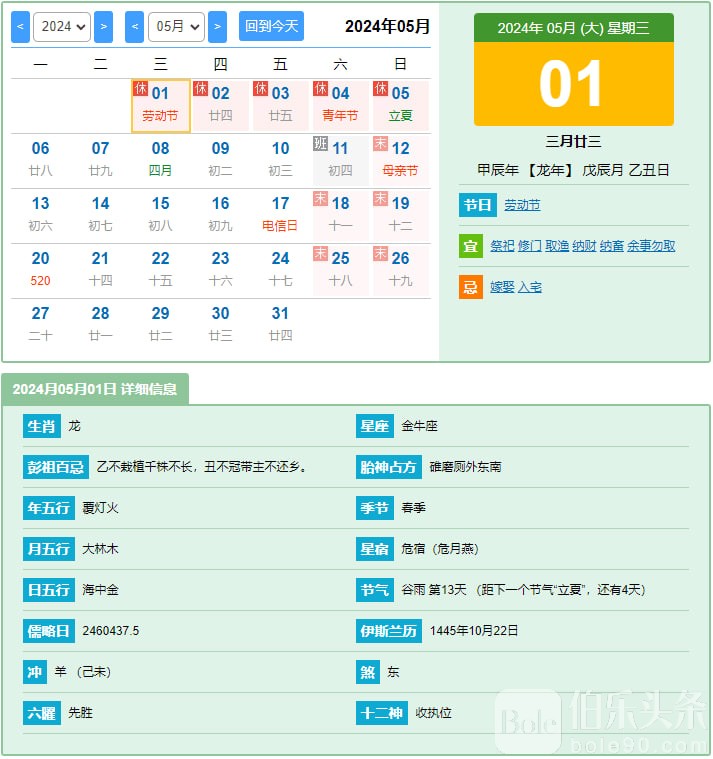Click the previous year arrow button
The height and width of the screenshot is (759, 713).
(20, 27)
